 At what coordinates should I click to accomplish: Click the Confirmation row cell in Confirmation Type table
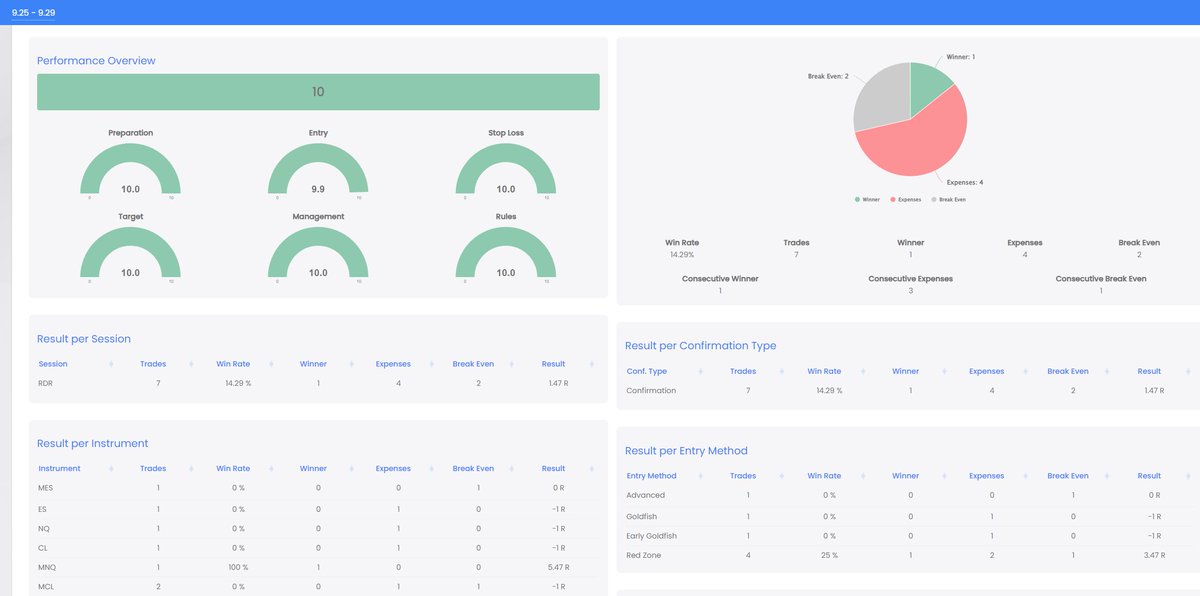pos(651,390)
